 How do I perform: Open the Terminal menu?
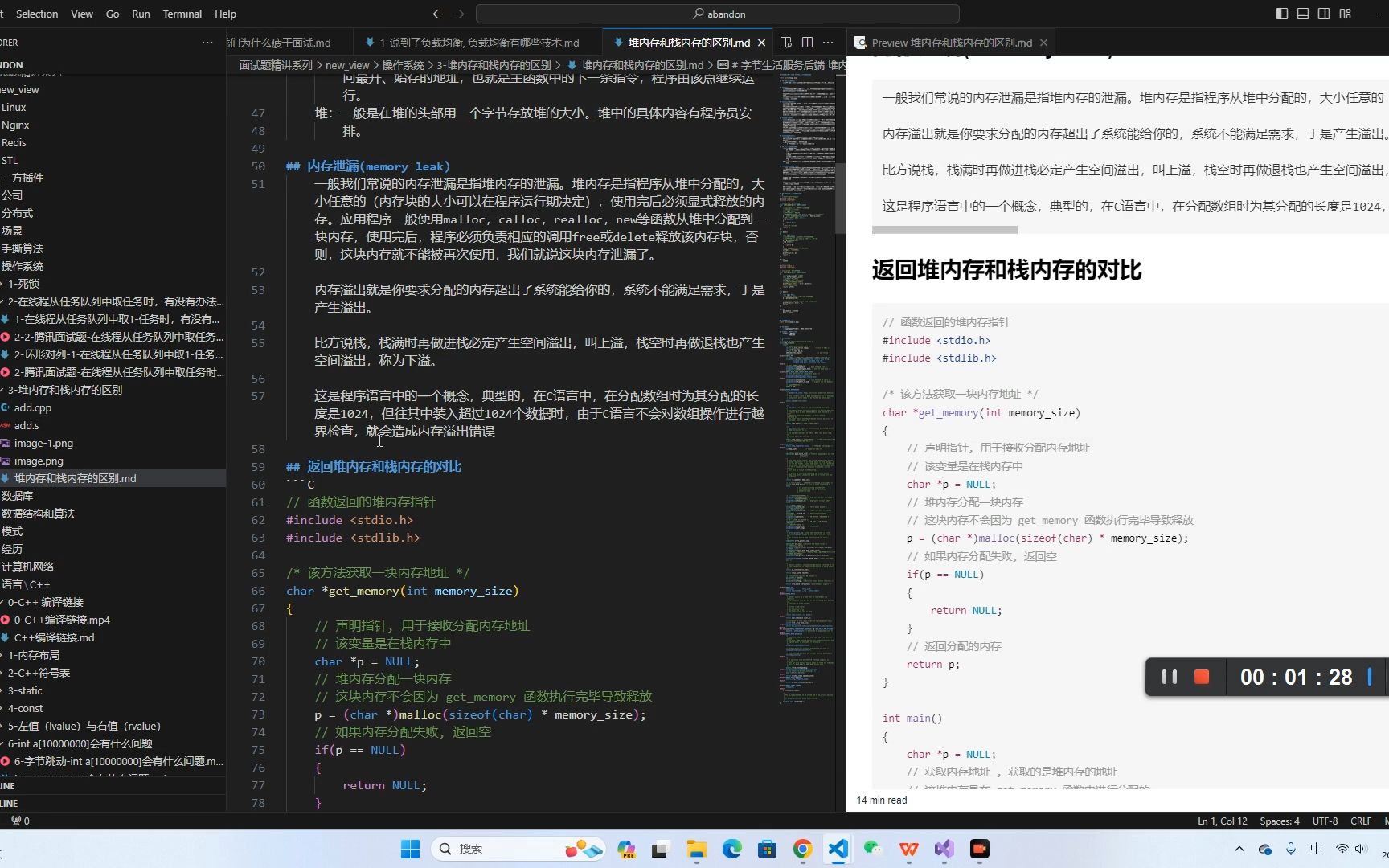182,14
